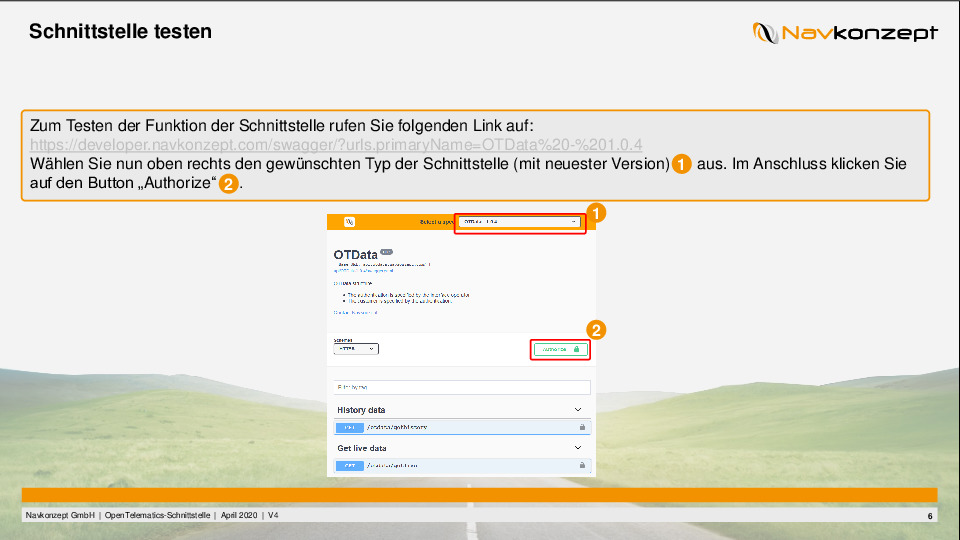Click the Filter by tag input field
The width and height of the screenshot is (960, 540).
(462, 387)
